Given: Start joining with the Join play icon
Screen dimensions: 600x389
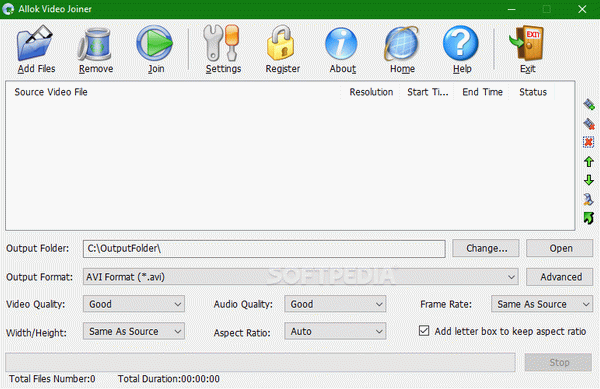Looking at the screenshot, I should coord(155,43).
